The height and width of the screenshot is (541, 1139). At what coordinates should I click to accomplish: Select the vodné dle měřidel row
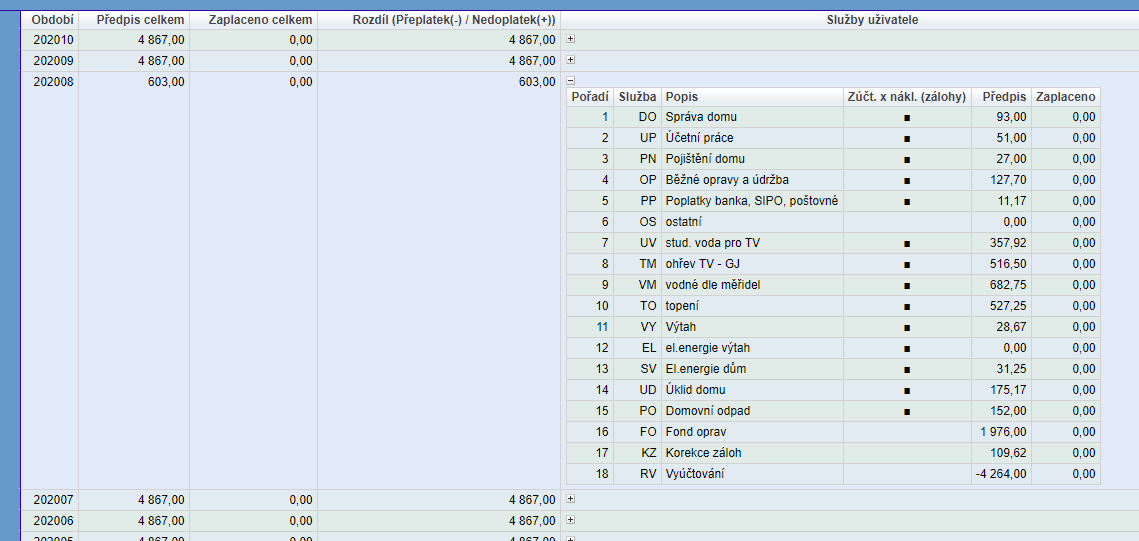834,285
